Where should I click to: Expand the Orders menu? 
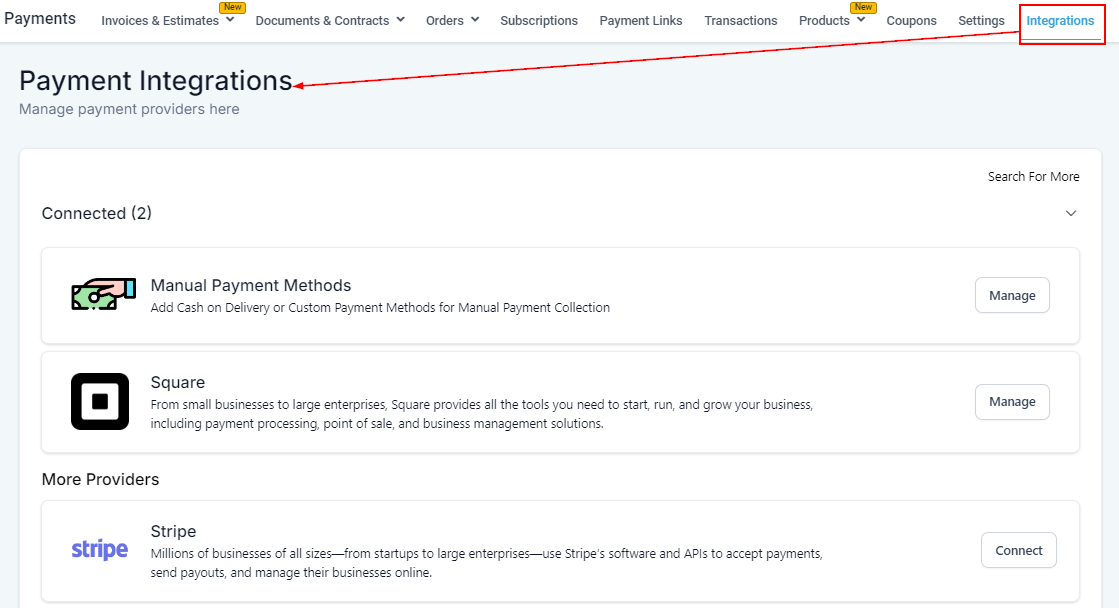point(452,21)
